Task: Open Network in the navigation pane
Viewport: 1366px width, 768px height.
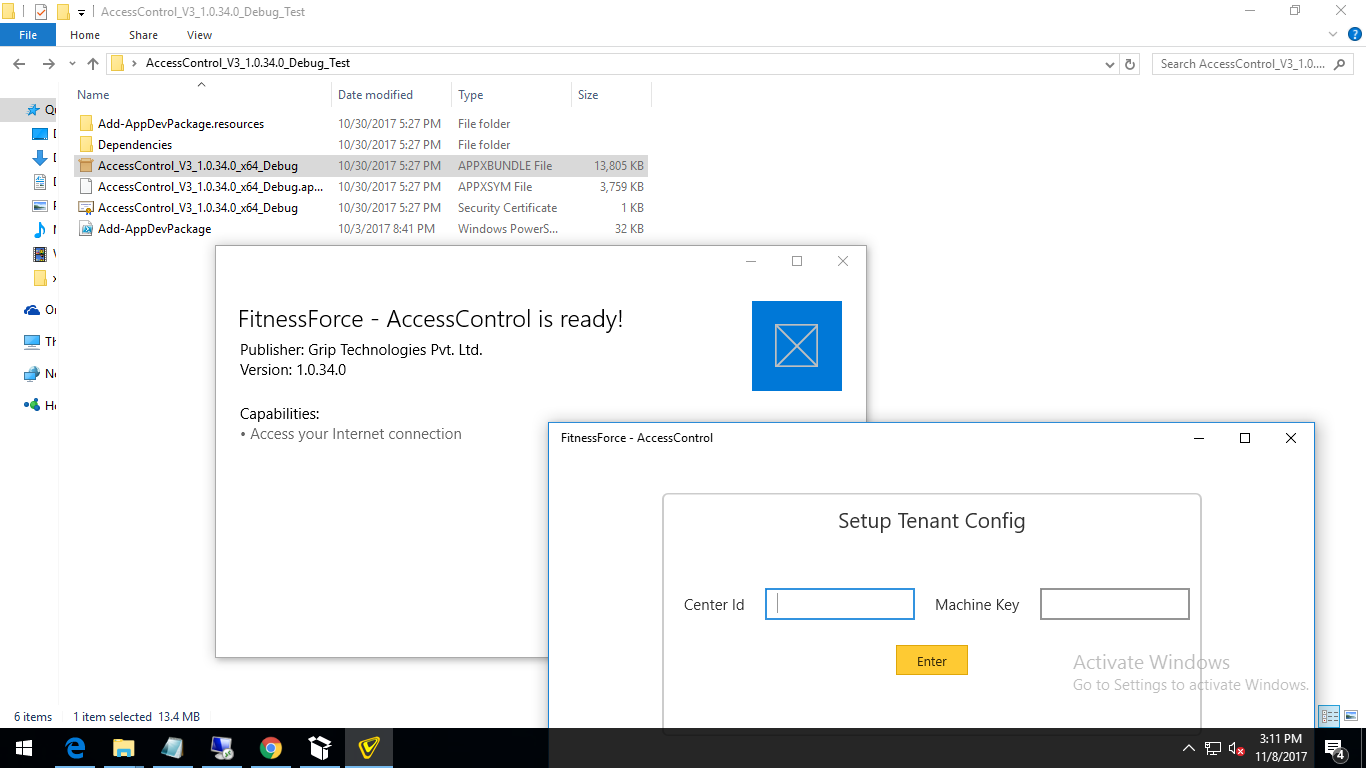Action: point(40,374)
